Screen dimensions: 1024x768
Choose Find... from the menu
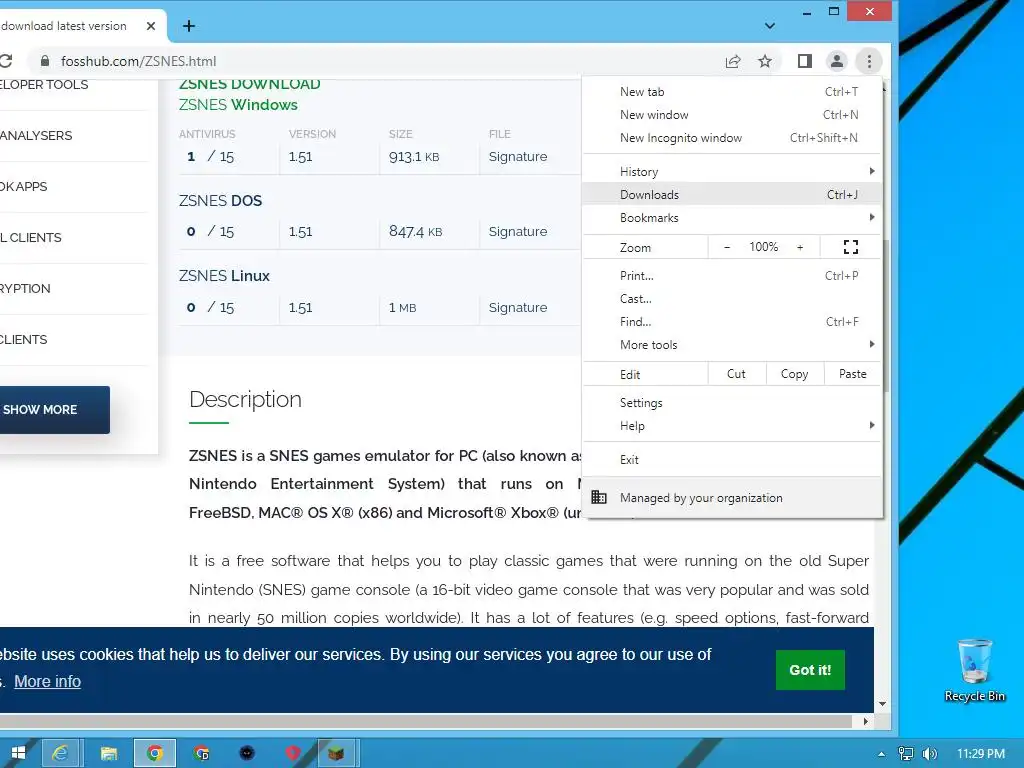[731, 321]
